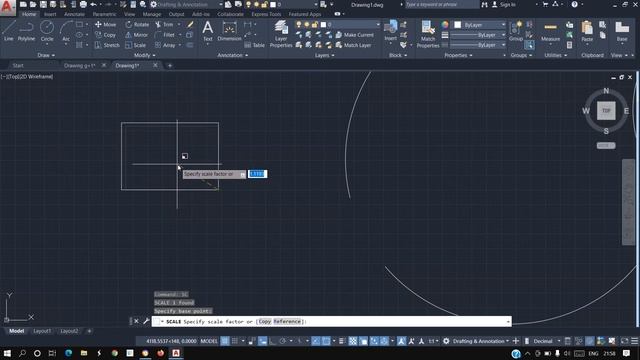Image resolution: width=640 pixels, height=360 pixels.
Task: Toggle transparency display in status bar
Action: 353,341
